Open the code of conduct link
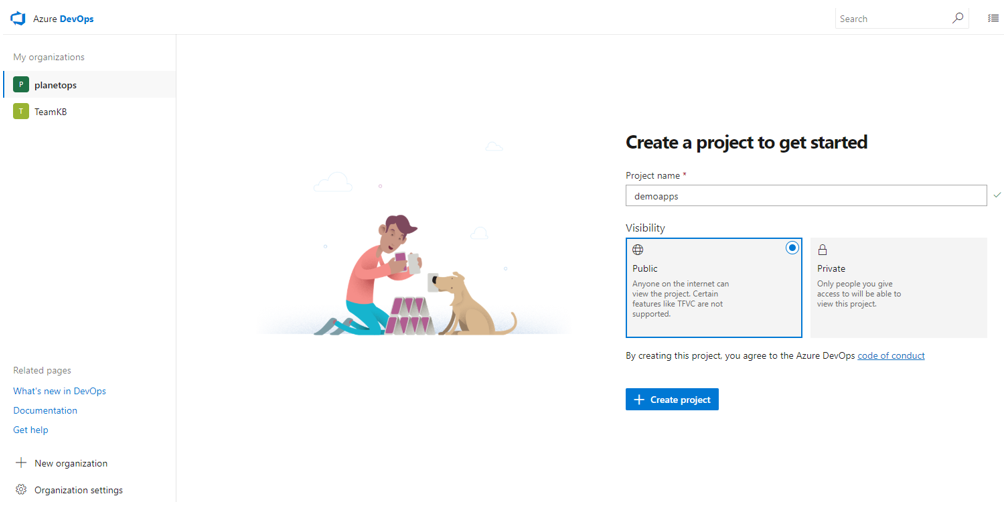This screenshot has height=522, width=1004. 891,355
